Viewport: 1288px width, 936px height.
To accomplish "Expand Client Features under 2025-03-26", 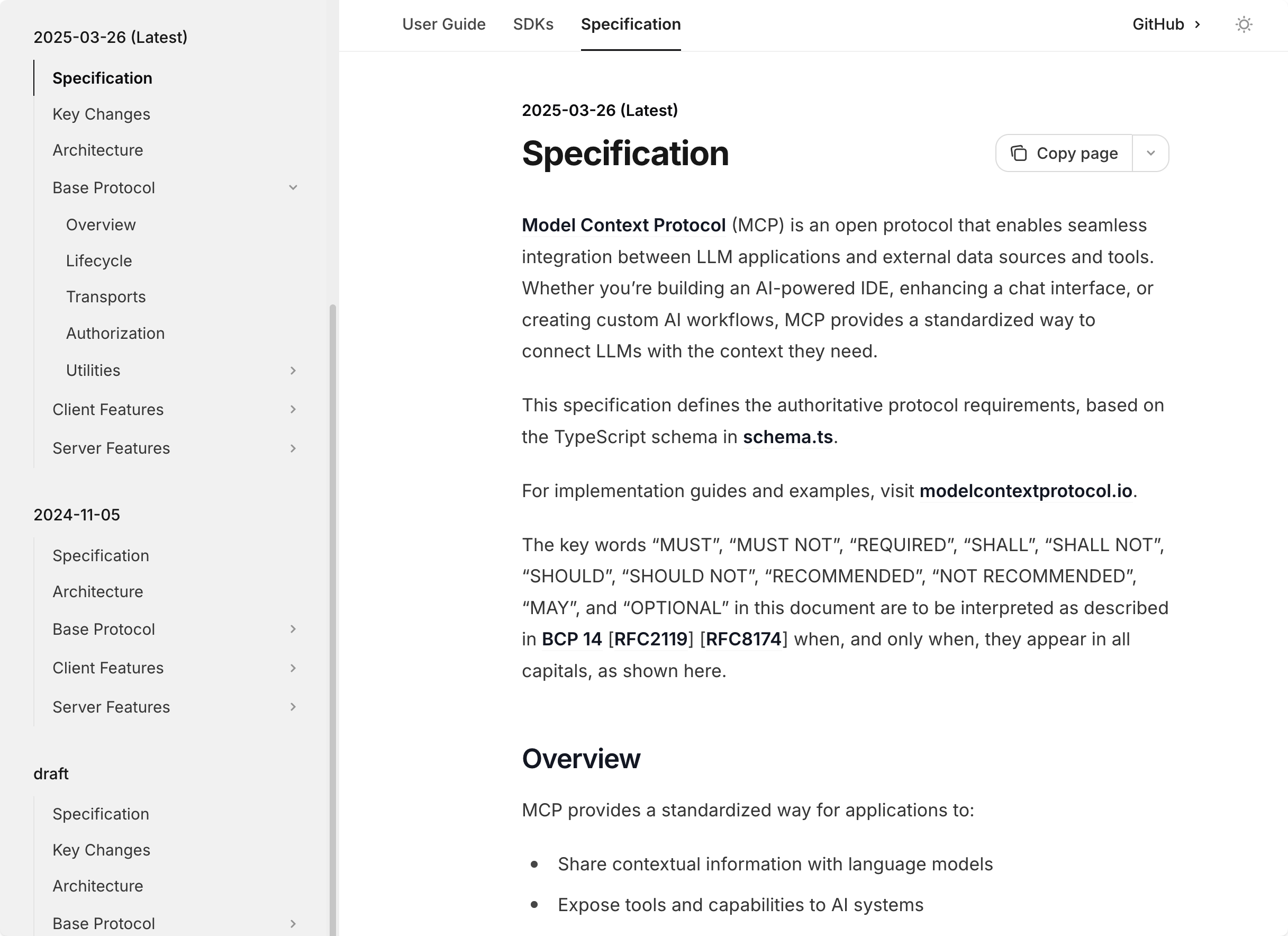I will (x=293, y=409).
